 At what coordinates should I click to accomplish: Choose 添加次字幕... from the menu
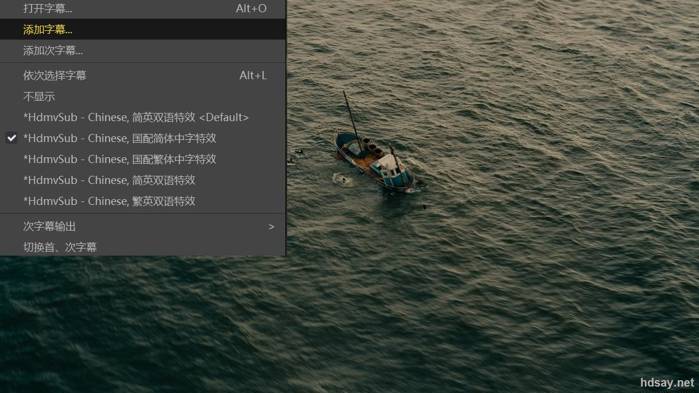click(143, 50)
